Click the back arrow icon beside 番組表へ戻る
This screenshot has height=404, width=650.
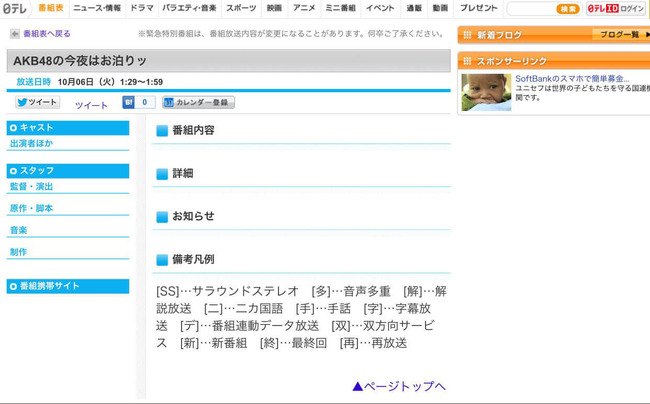pos(15,34)
